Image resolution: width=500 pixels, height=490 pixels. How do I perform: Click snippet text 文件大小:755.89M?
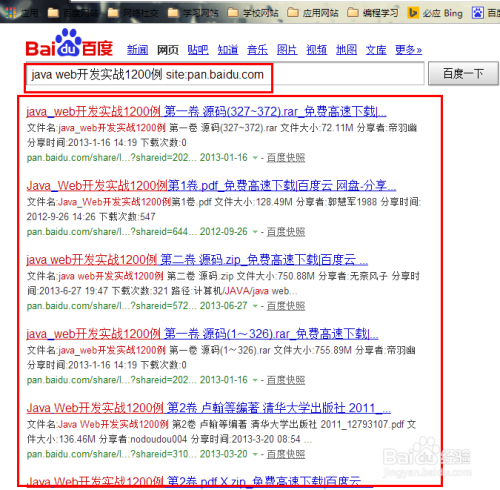tap(313, 350)
